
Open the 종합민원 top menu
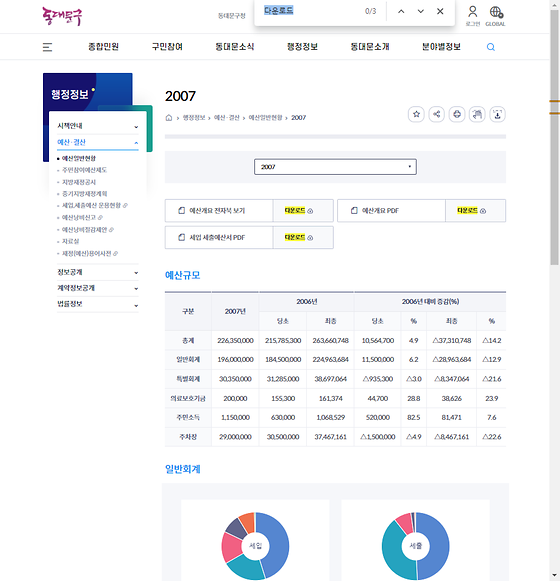tap(103, 47)
